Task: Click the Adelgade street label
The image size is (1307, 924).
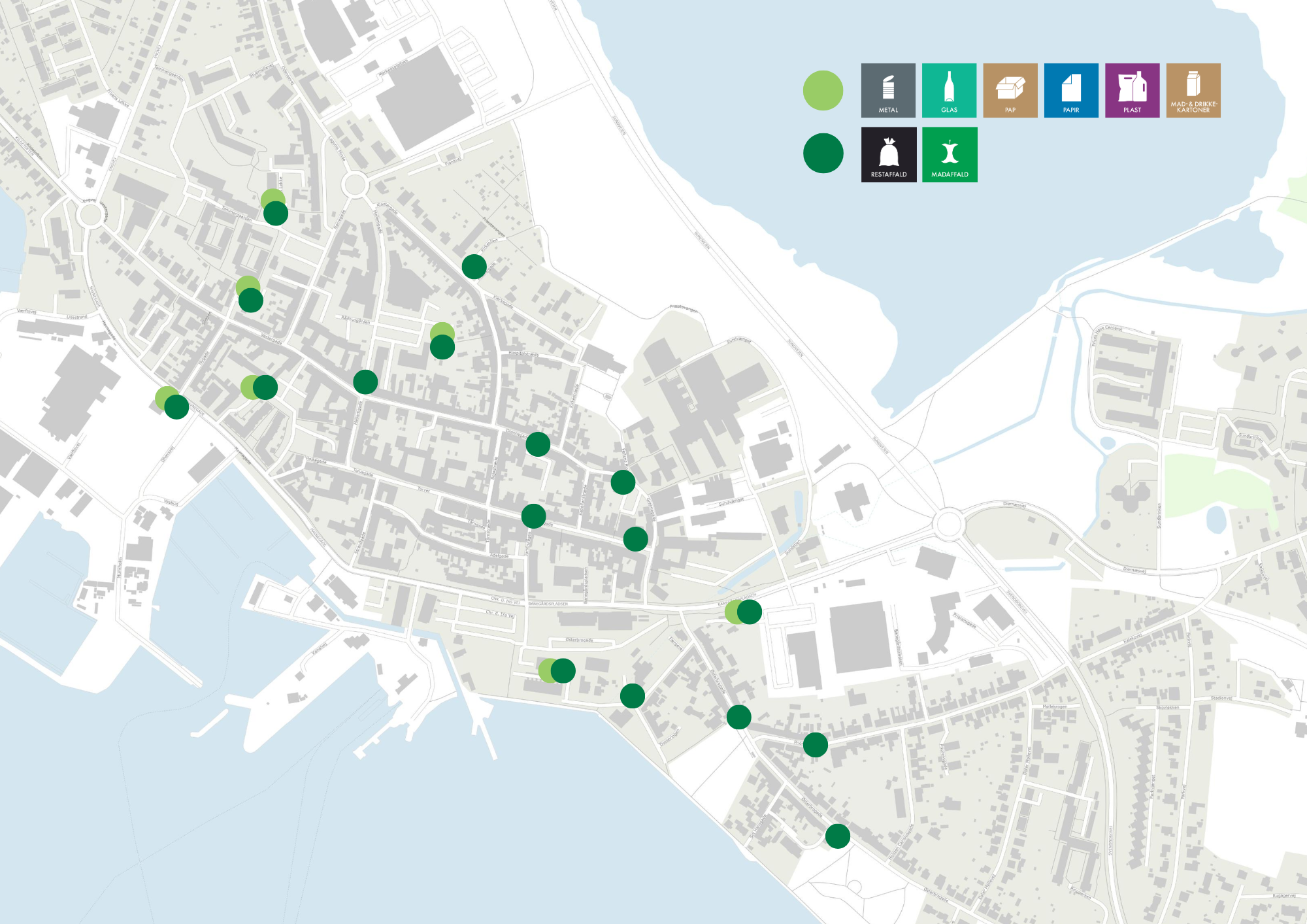Action: click(x=499, y=556)
